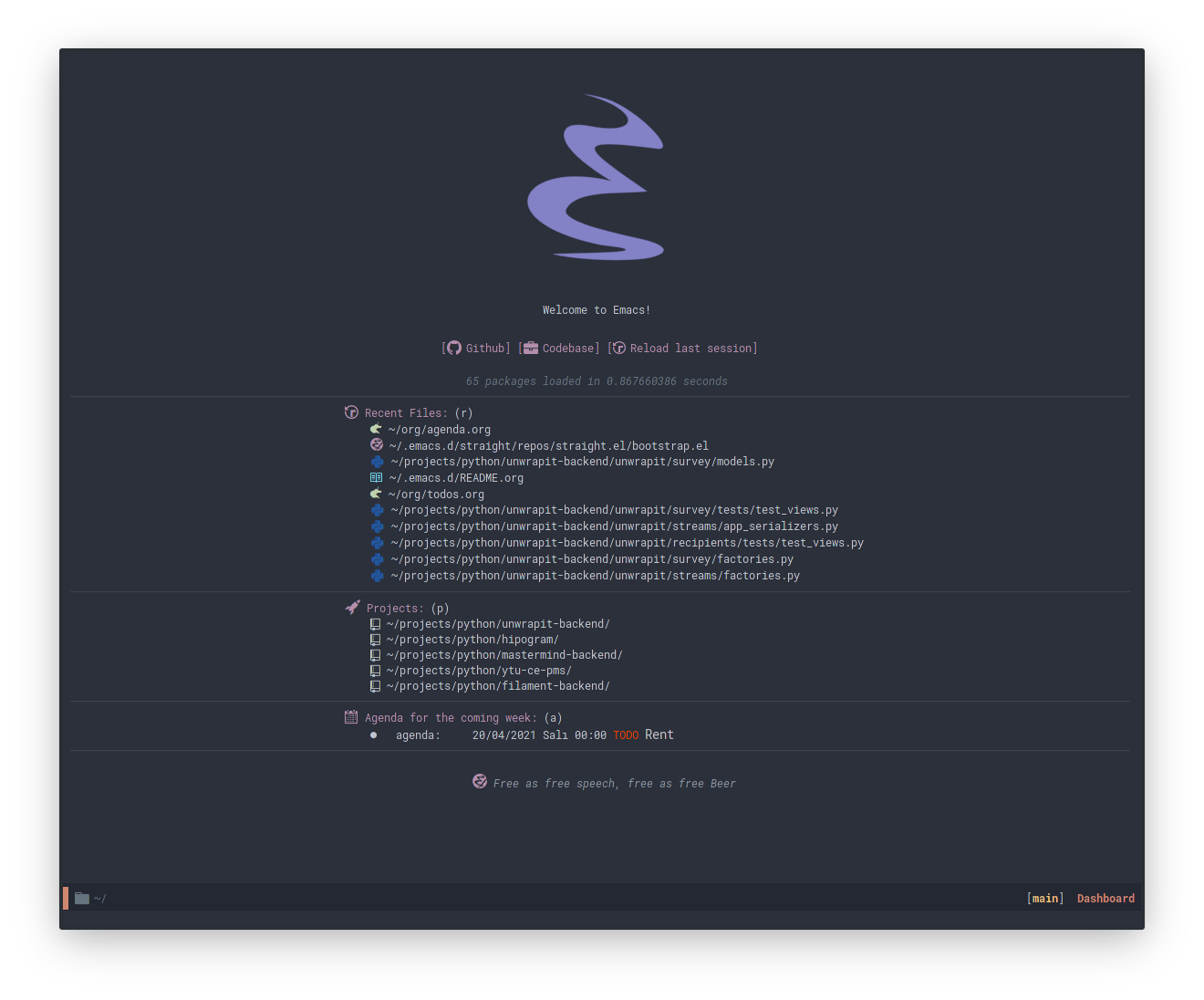Click the Emacs icon next to bootstrap.el
This screenshot has height=1000, width=1204.
point(376,445)
